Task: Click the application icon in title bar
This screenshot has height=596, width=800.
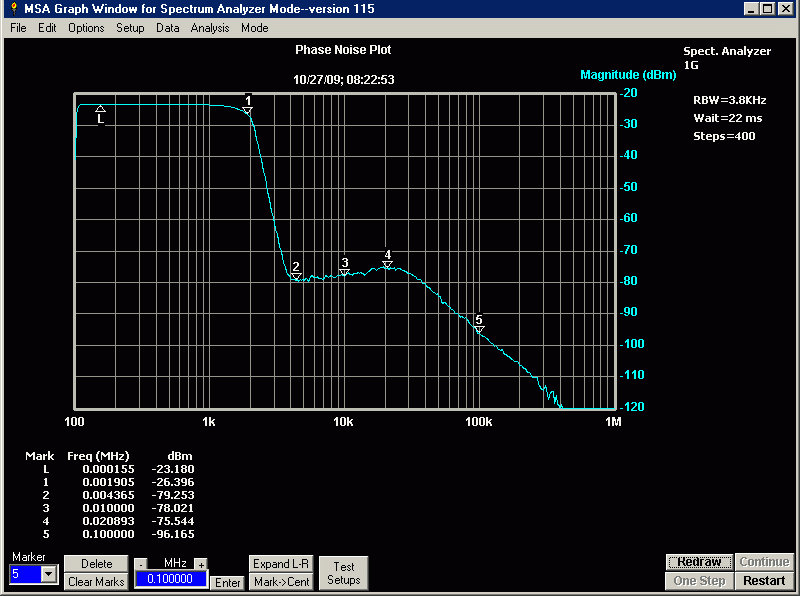Action: click(x=14, y=9)
